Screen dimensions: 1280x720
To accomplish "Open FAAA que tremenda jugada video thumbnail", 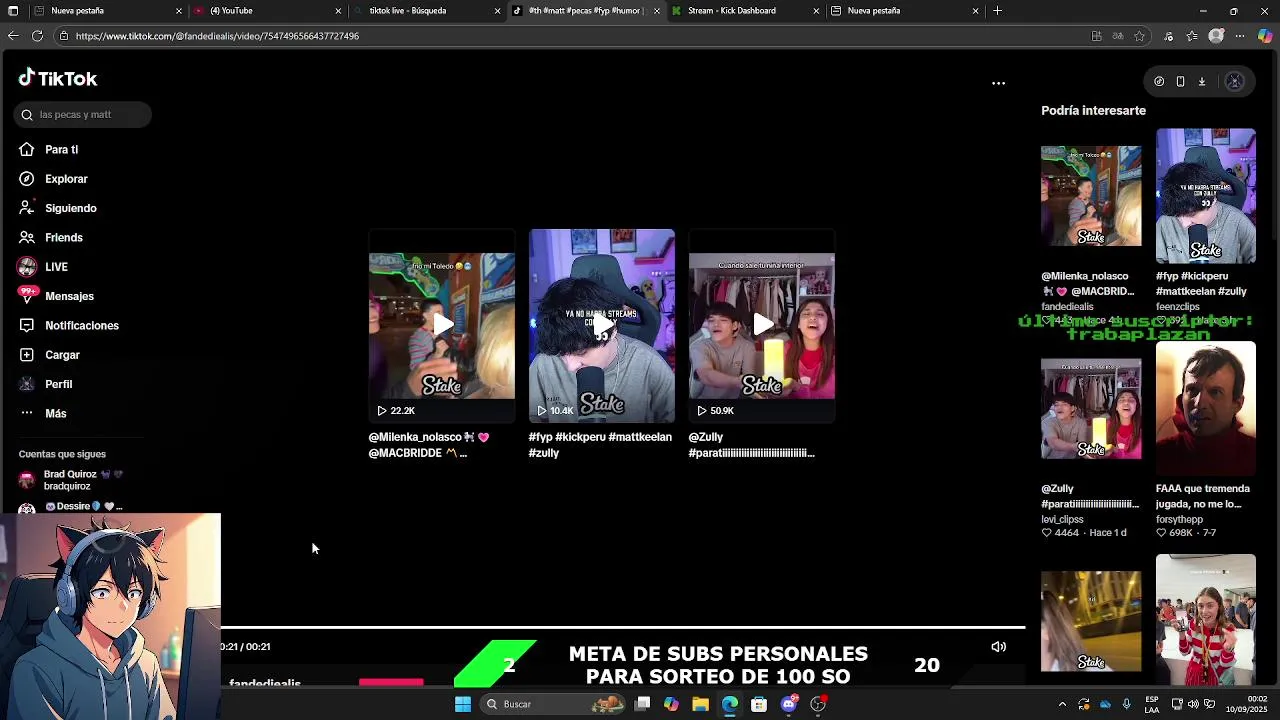I will click(1206, 409).
